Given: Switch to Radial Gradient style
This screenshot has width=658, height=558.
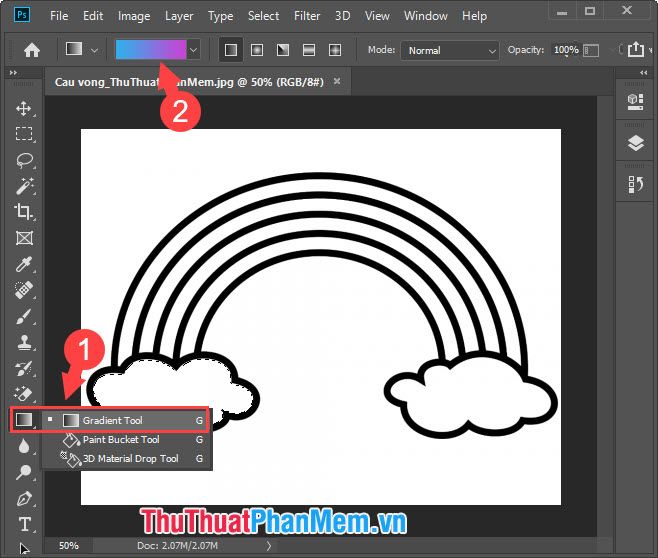Looking at the screenshot, I should (x=257, y=50).
